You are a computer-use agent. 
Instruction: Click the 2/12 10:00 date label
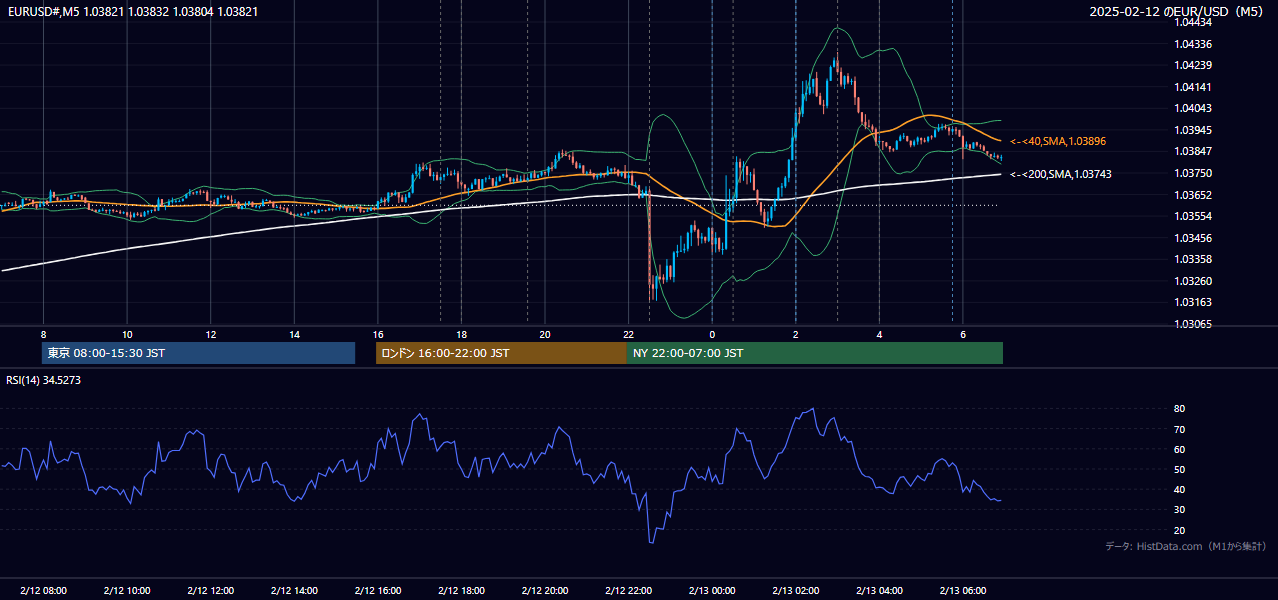[127, 590]
